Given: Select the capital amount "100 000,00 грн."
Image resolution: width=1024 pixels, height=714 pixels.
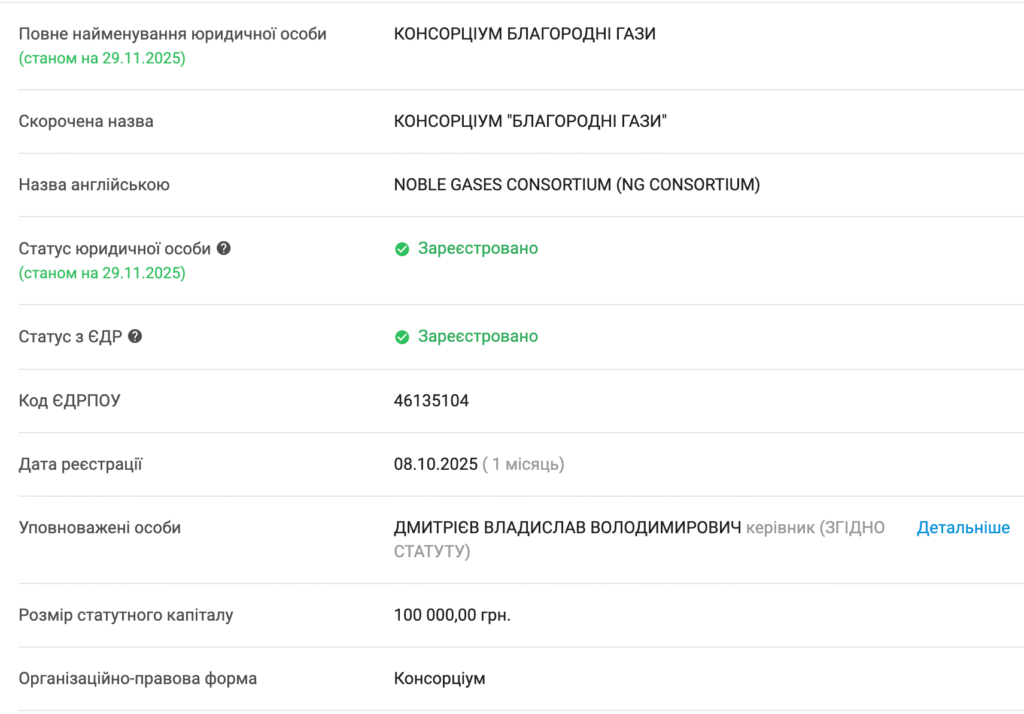Looking at the screenshot, I should [452, 615].
